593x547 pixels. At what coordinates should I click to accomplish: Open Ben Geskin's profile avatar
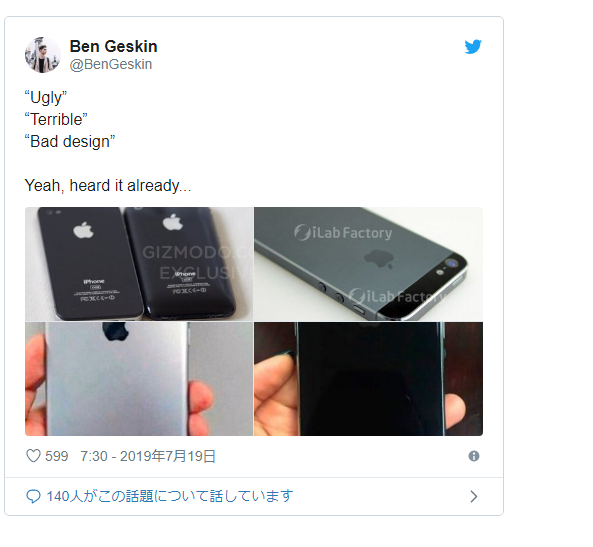click(x=42, y=55)
